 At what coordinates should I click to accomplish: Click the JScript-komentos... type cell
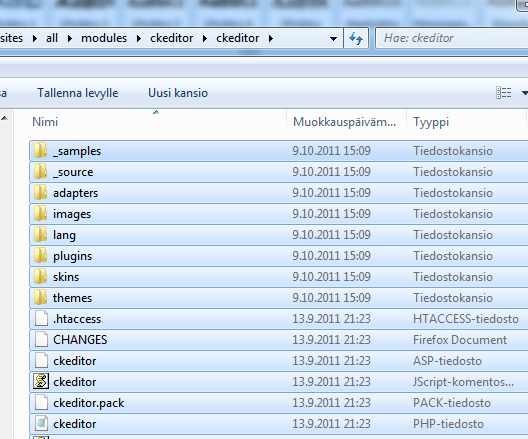click(464, 382)
